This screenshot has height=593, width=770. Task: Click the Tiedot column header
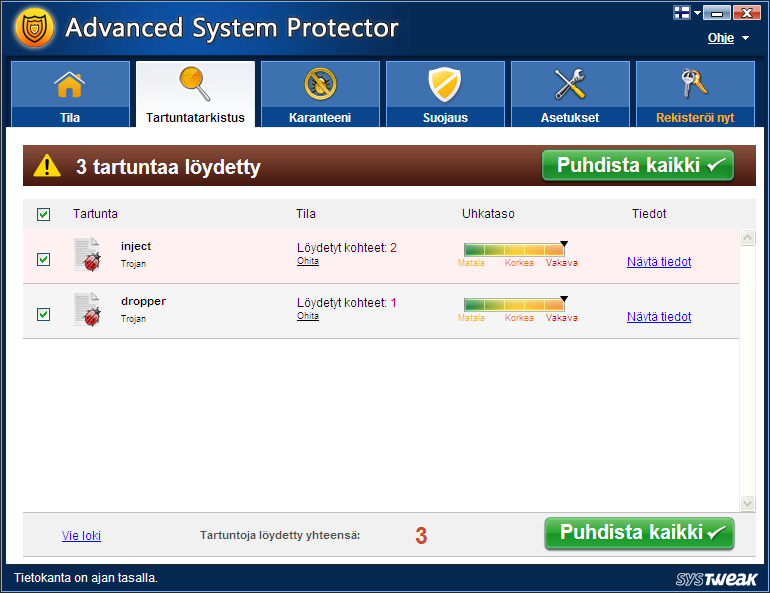click(649, 214)
